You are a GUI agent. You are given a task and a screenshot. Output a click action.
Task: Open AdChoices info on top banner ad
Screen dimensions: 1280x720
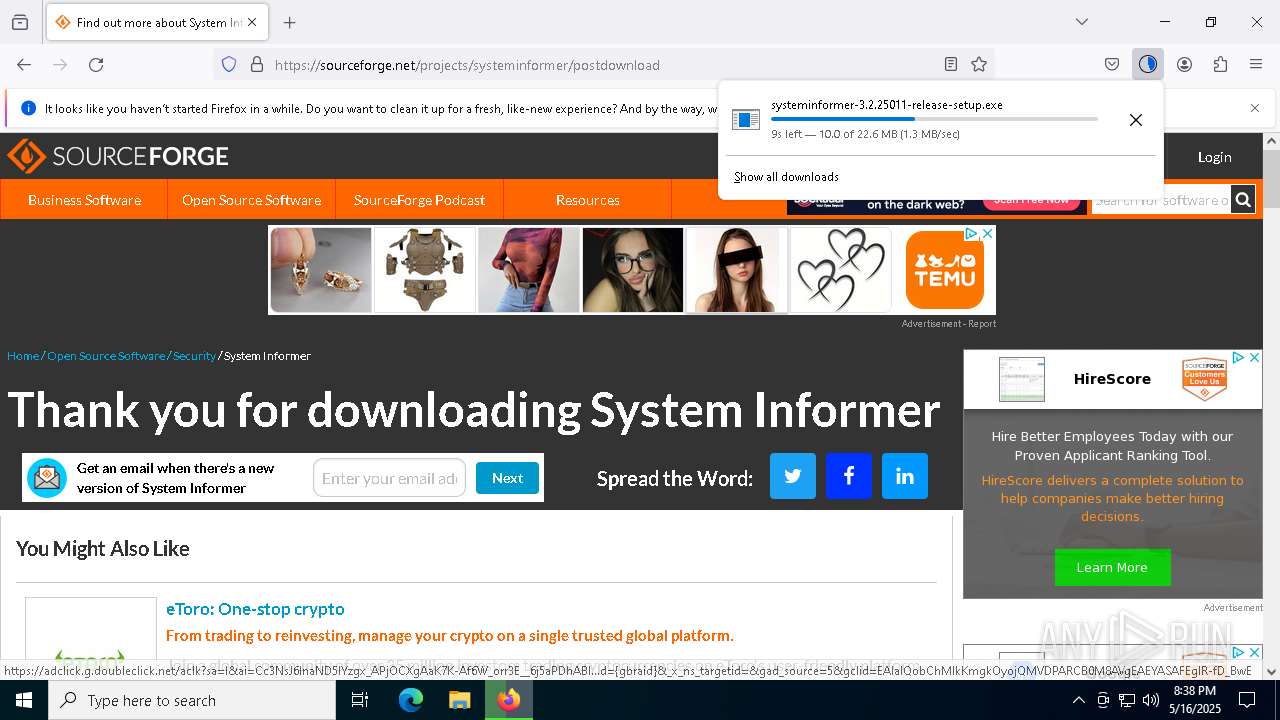[971, 233]
